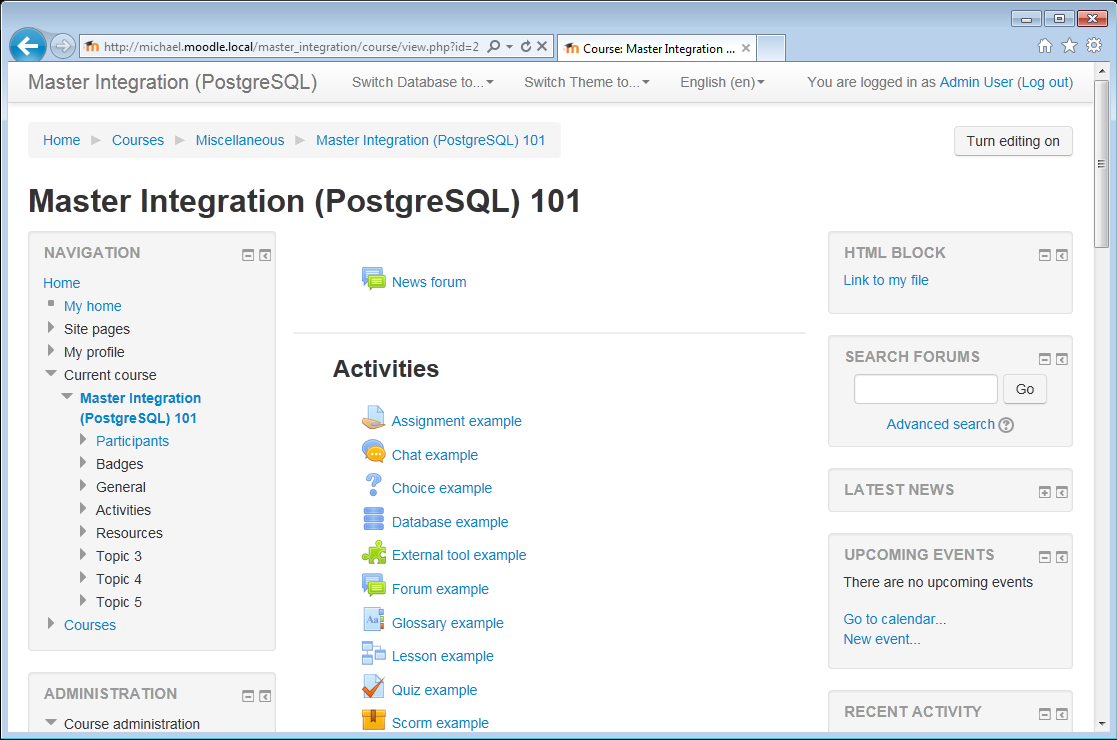This screenshot has height=740, width=1117.
Task: Expand Badges node in navigation
Action: tap(83, 462)
